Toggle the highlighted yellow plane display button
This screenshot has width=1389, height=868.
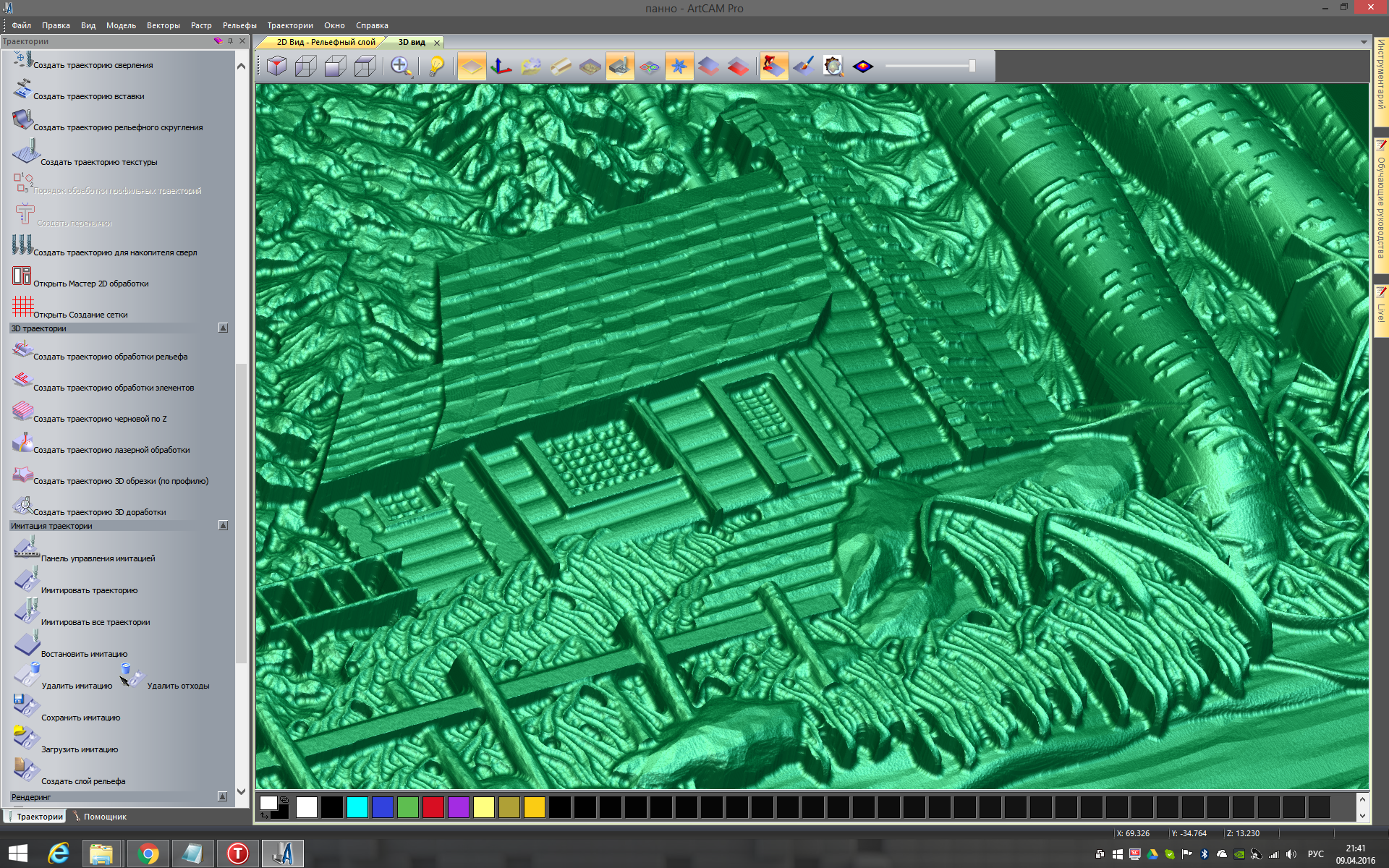click(471, 67)
